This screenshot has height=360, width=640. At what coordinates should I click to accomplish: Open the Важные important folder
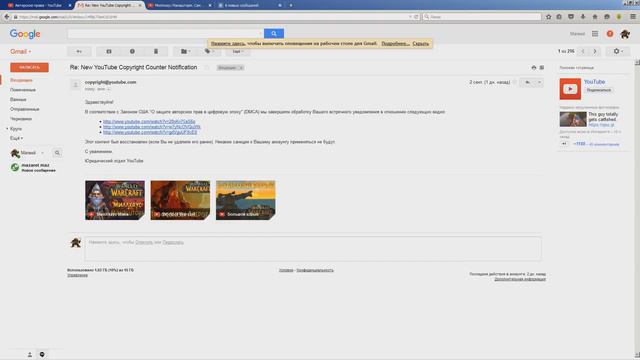click(x=18, y=100)
